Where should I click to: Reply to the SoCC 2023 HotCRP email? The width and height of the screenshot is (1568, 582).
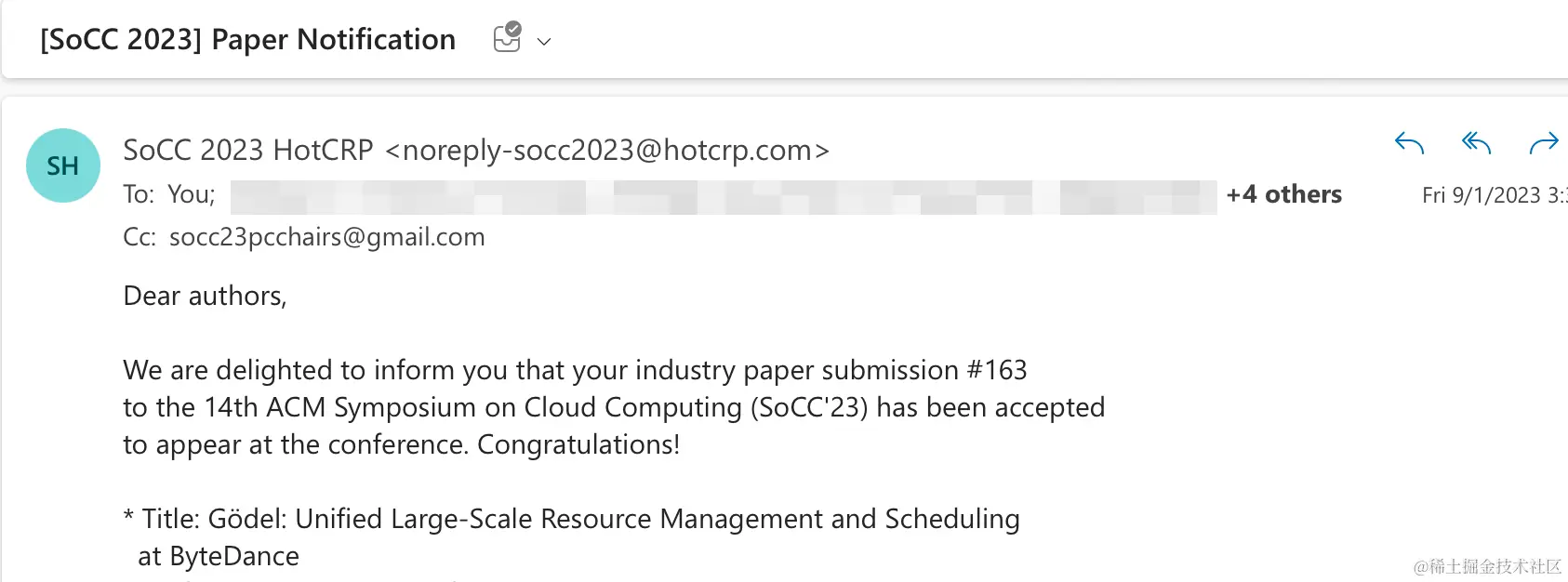(x=1409, y=143)
